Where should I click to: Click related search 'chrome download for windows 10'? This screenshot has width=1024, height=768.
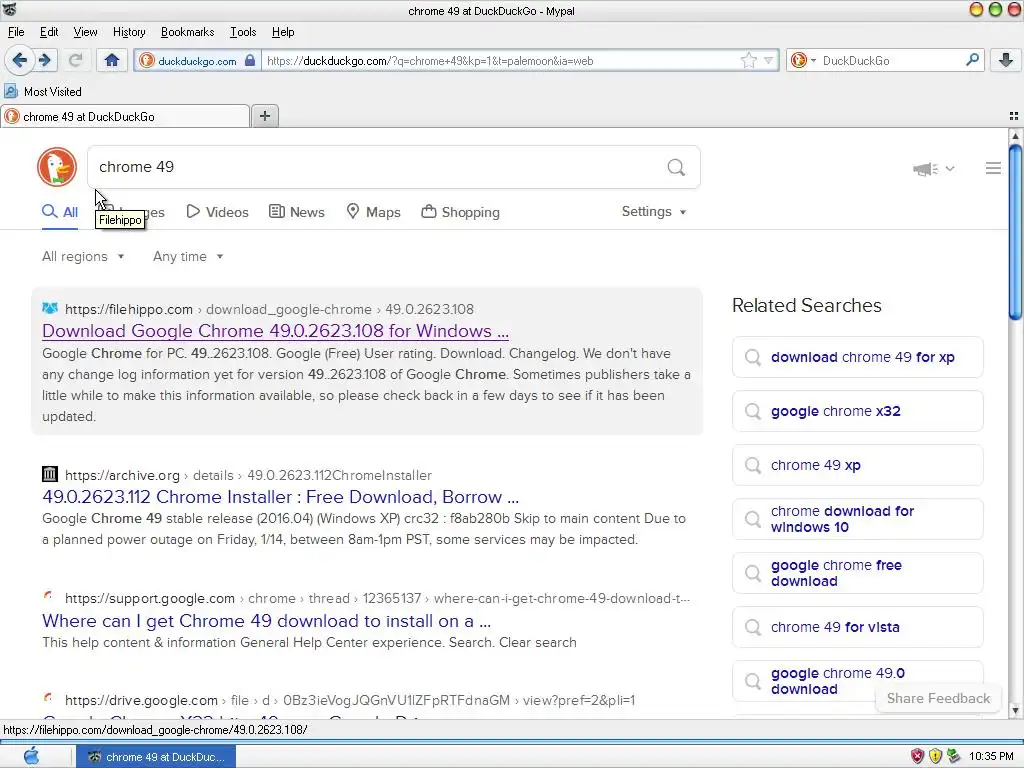(x=857, y=519)
